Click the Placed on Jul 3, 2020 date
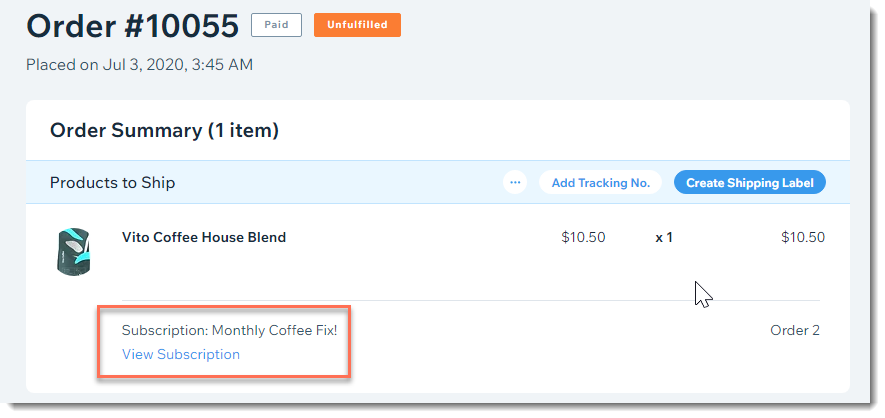The width and height of the screenshot is (885, 418). tap(106, 65)
